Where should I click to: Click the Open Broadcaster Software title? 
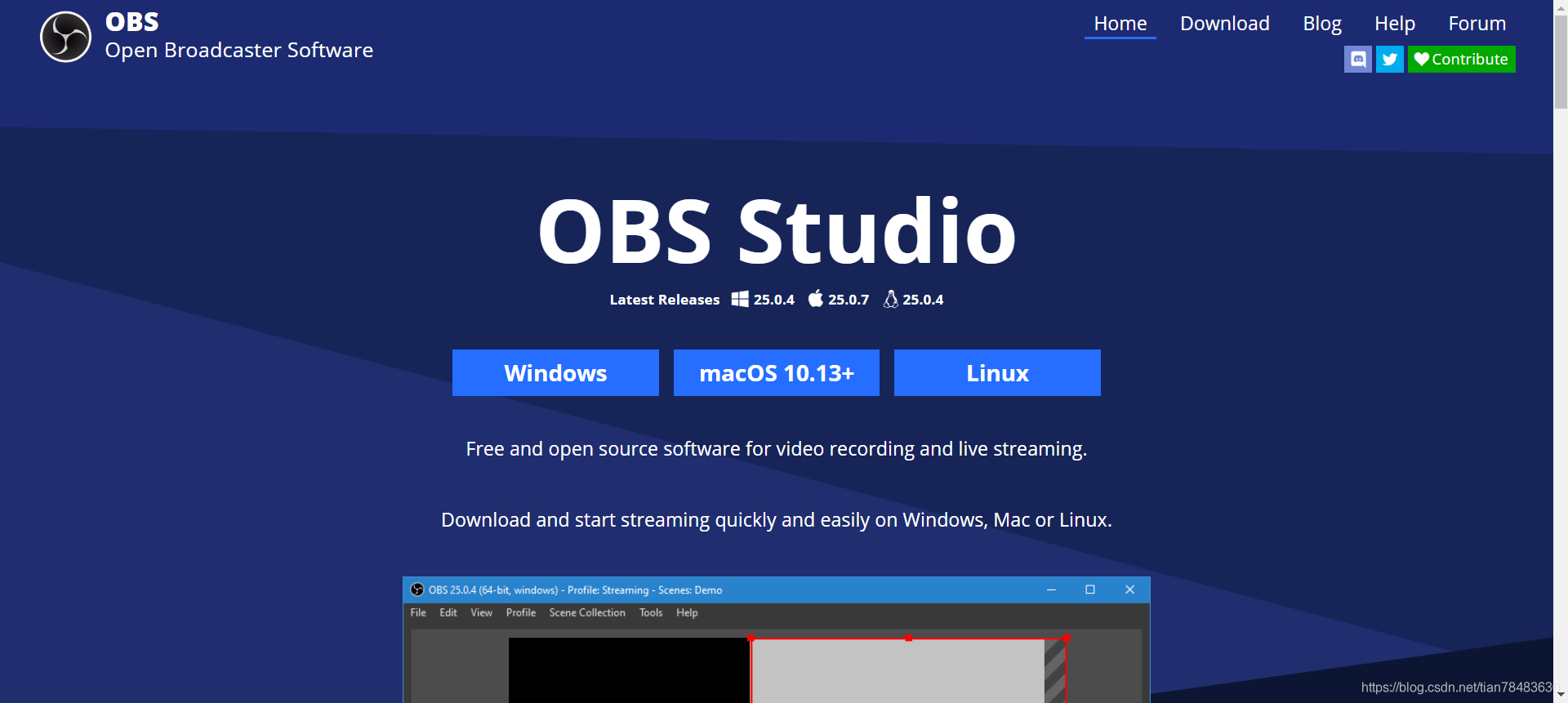[239, 51]
